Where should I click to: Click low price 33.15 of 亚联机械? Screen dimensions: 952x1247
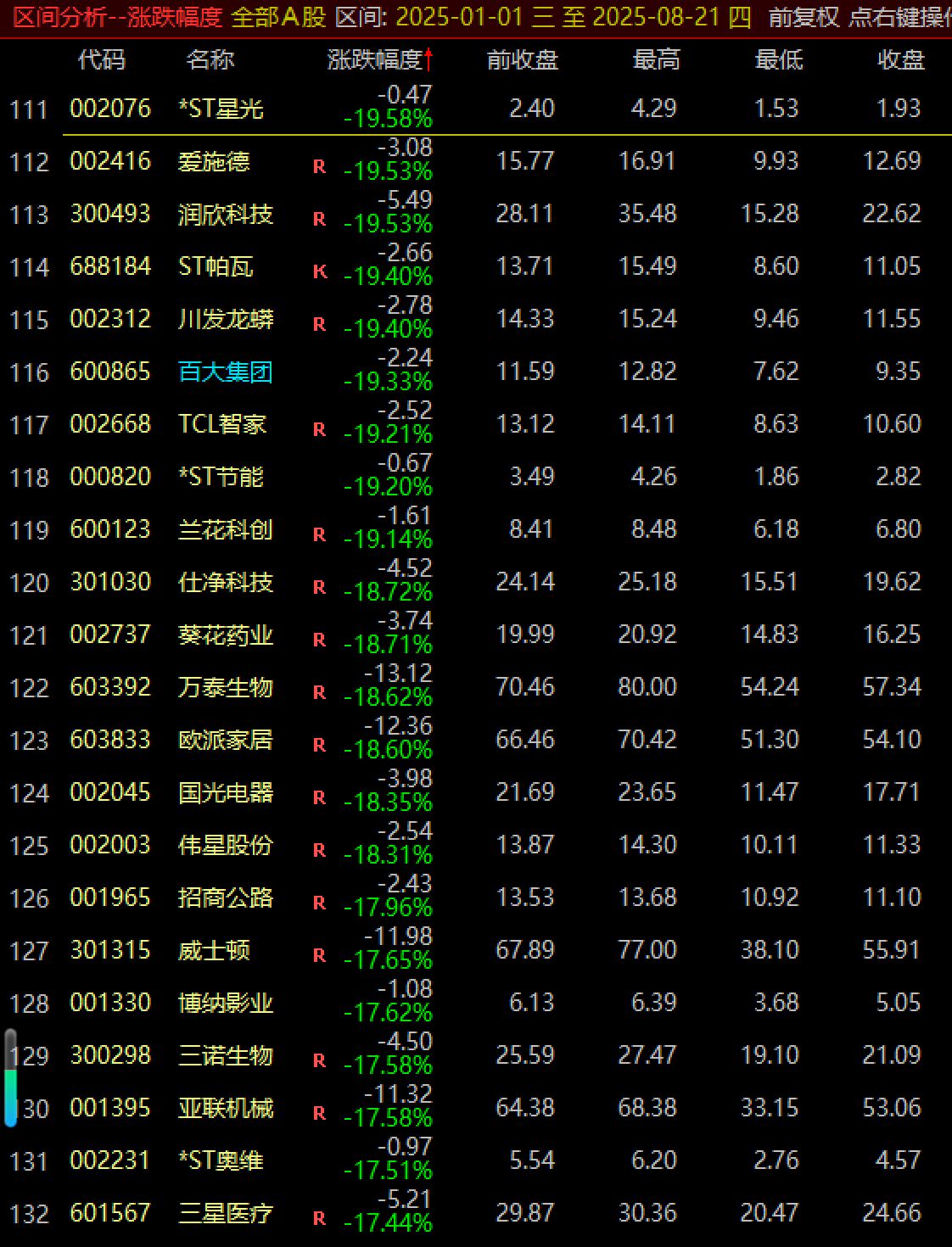(770, 1108)
